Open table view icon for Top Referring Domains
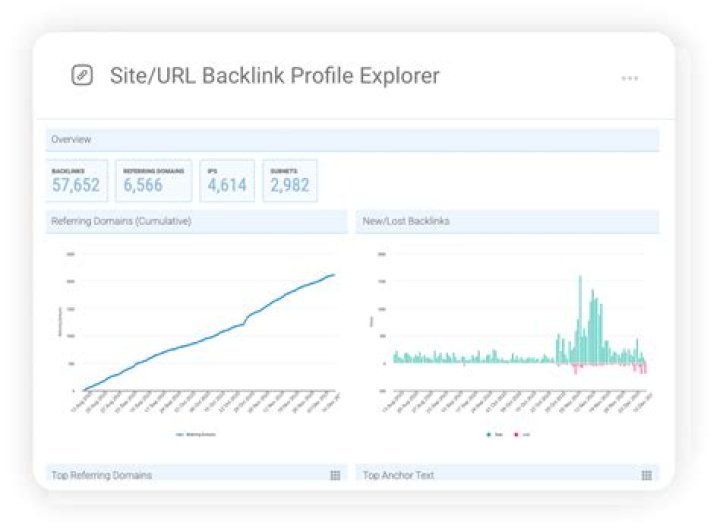Image resolution: width=720 pixels, height=532 pixels. (335, 475)
